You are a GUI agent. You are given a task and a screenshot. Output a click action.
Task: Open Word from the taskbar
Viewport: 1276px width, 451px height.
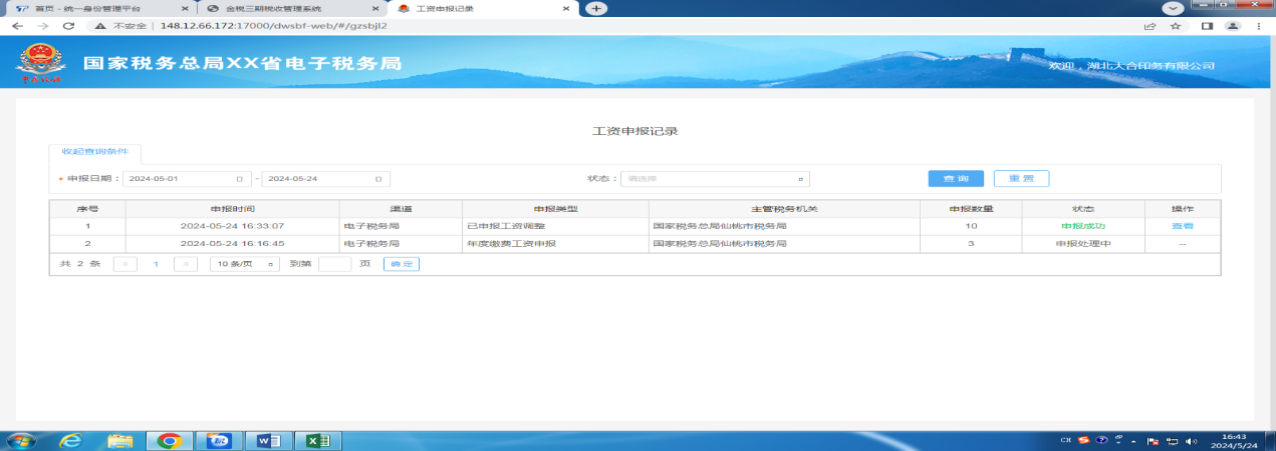coord(268,440)
